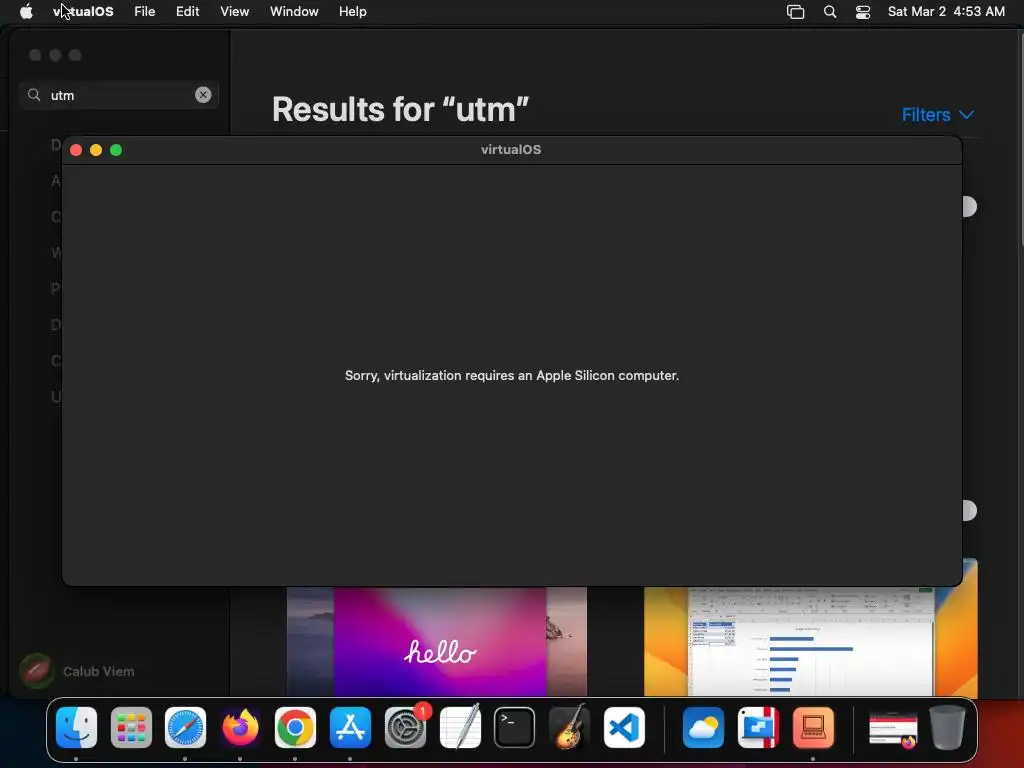Open the hello screenshot thumbnail in App Store
Image resolution: width=1024 pixels, height=768 pixels.
[x=437, y=641]
